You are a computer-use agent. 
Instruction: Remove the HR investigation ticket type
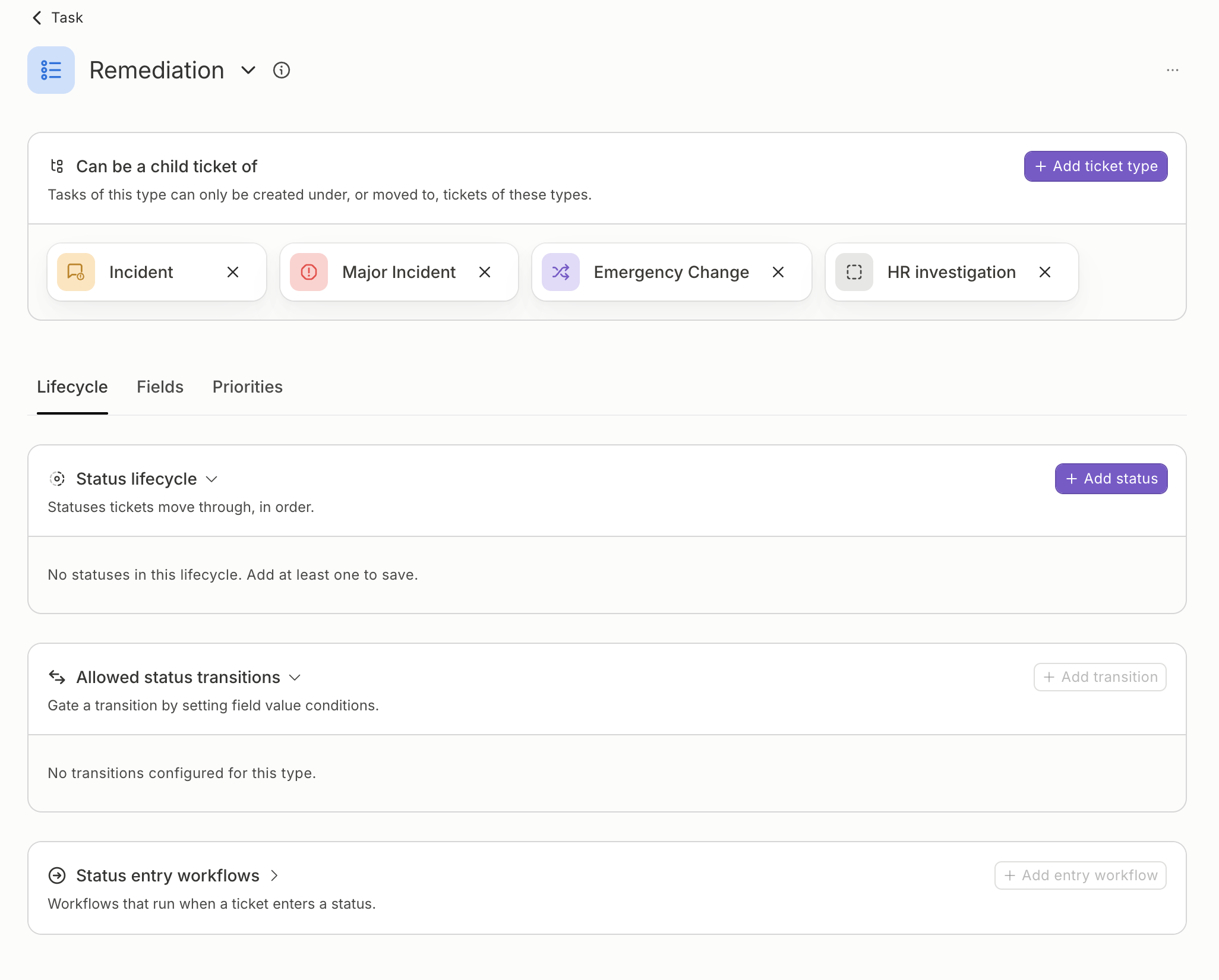(x=1045, y=272)
